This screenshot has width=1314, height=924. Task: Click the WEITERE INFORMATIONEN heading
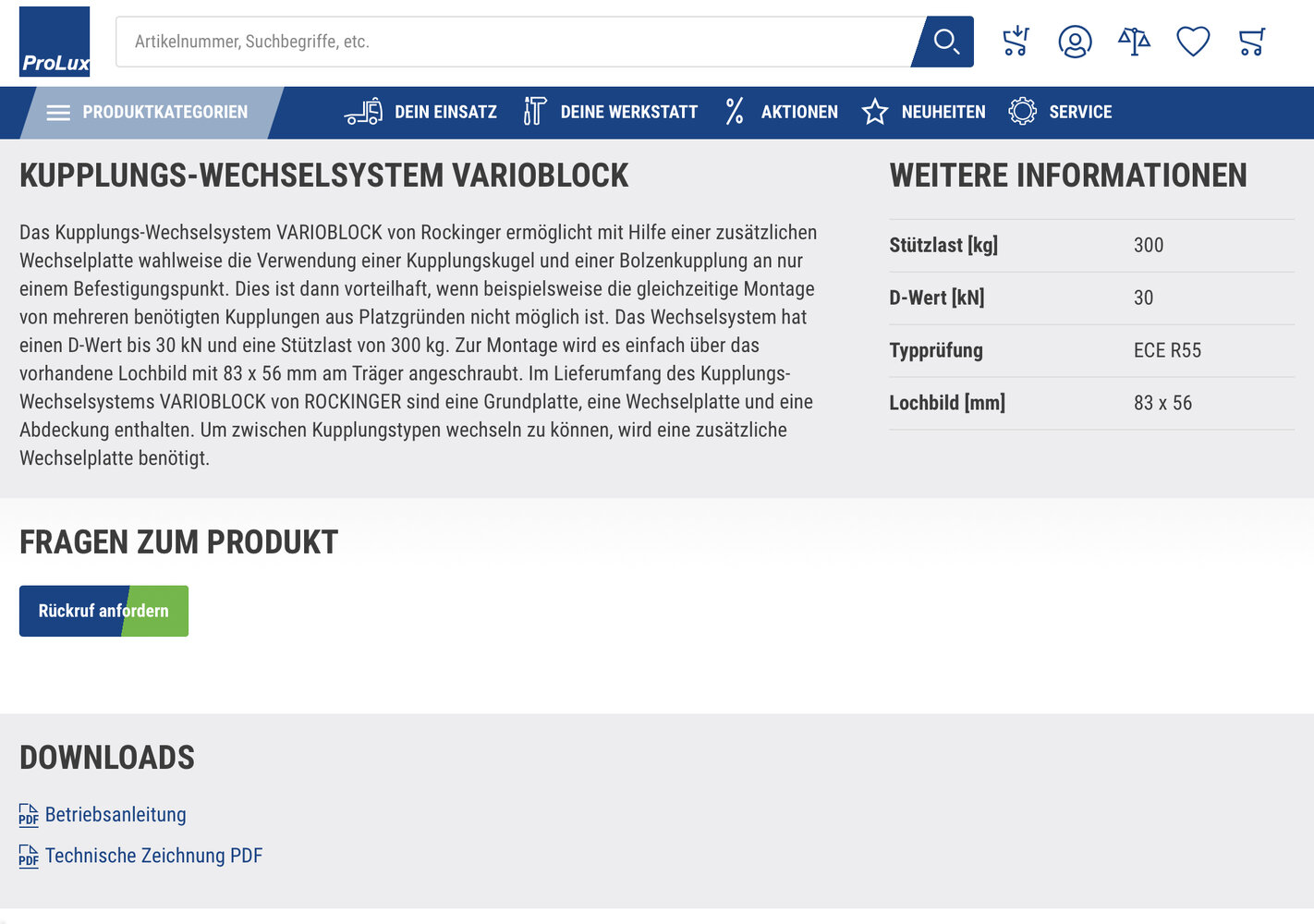tap(1068, 176)
